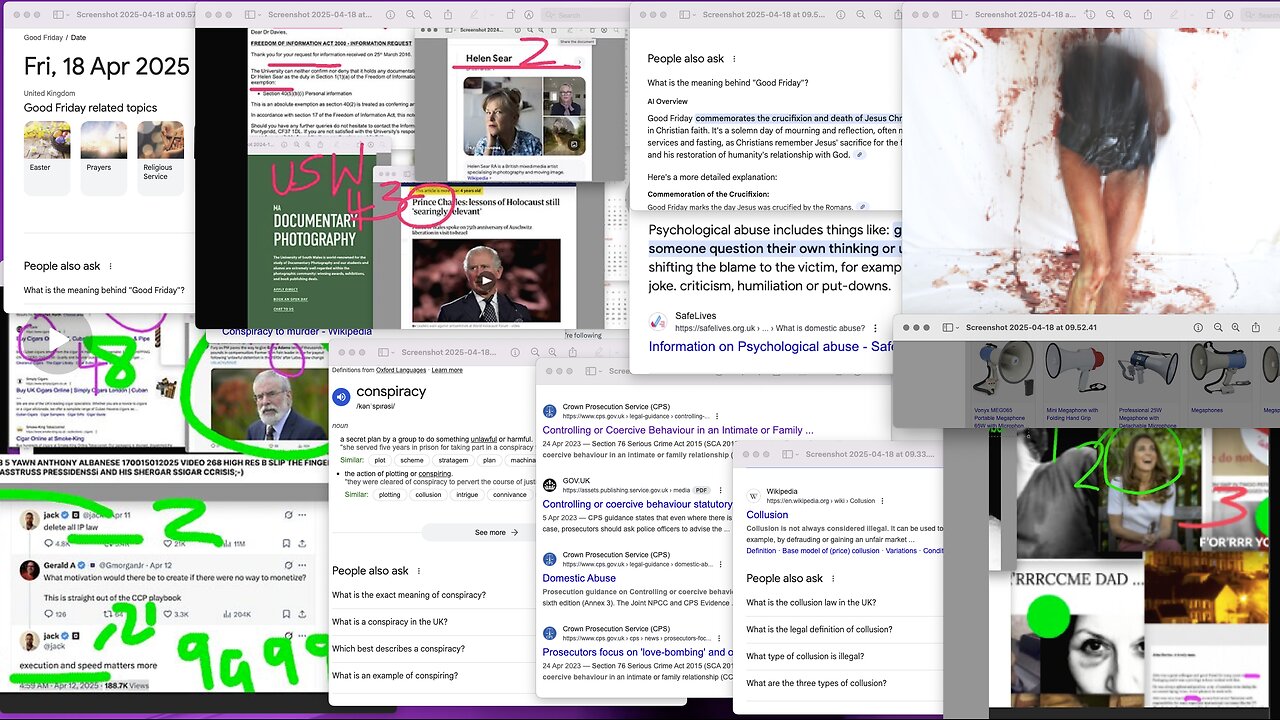The image size is (1280, 720).
Task: Select highlight pen in FOI letter window
Action: coord(474,15)
